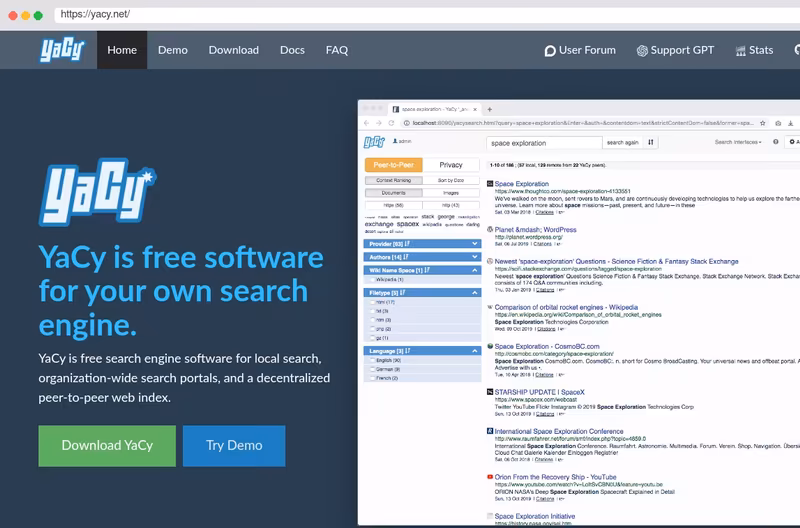Click the browser address bar showing yacy.net
800x528 pixels.
click(427, 14)
